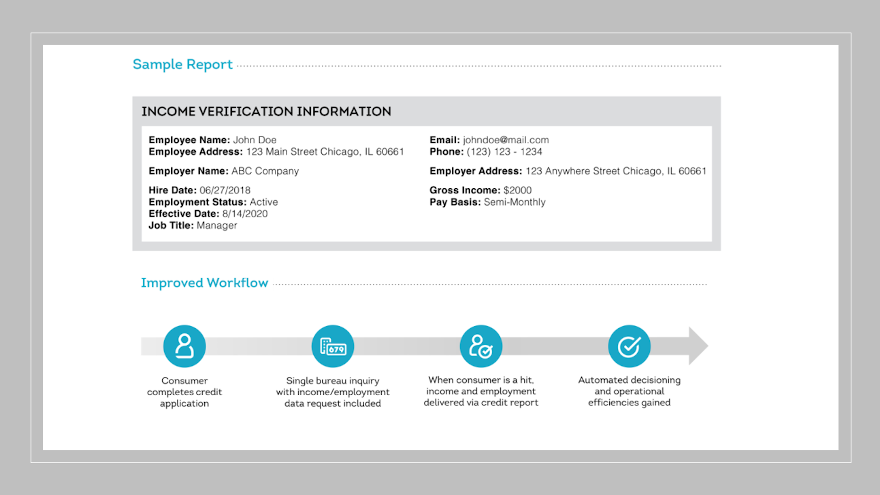The width and height of the screenshot is (880, 495).
Task: Click the 'Consumer completes credit application' caption
Action: [x=184, y=392]
